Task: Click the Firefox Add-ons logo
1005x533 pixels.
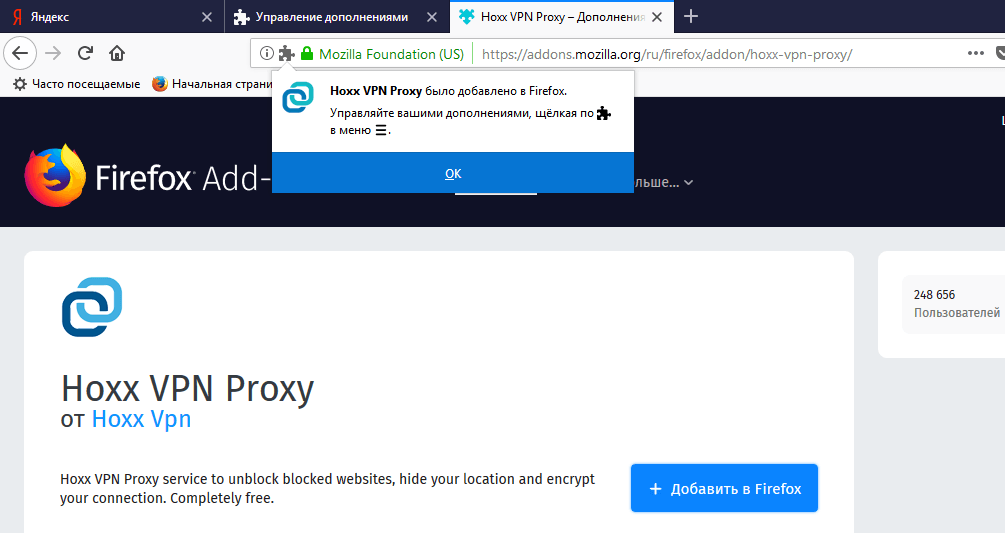Action: pos(147,177)
